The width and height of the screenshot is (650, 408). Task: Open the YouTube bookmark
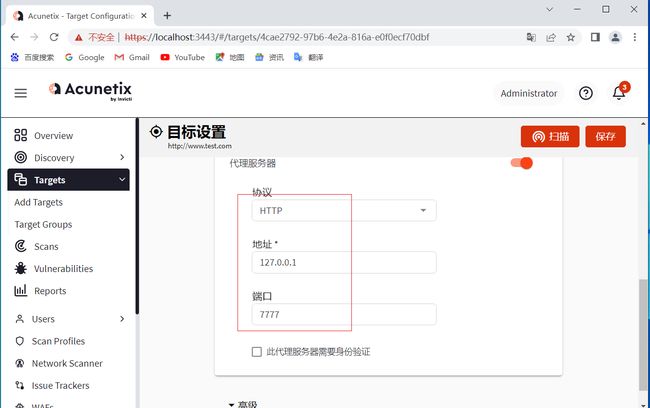(x=183, y=57)
